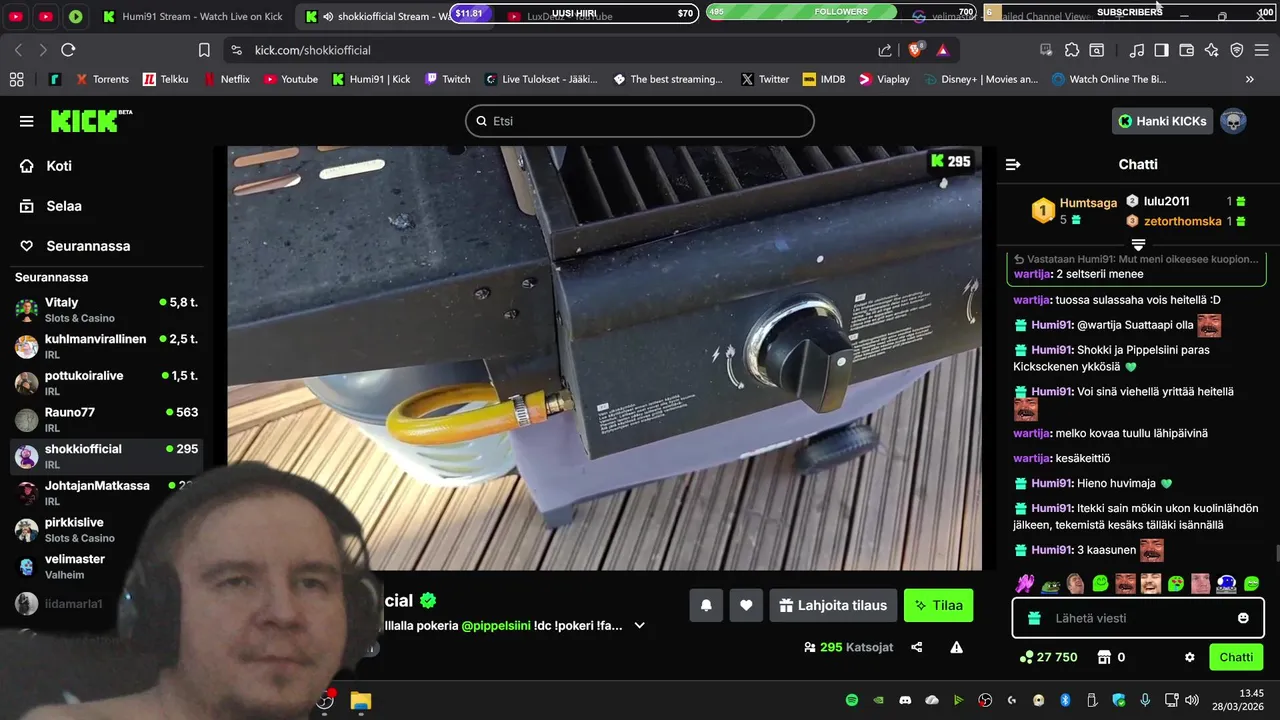Open Brave Rewards triangle icon
1280x720 pixels.
943,50
